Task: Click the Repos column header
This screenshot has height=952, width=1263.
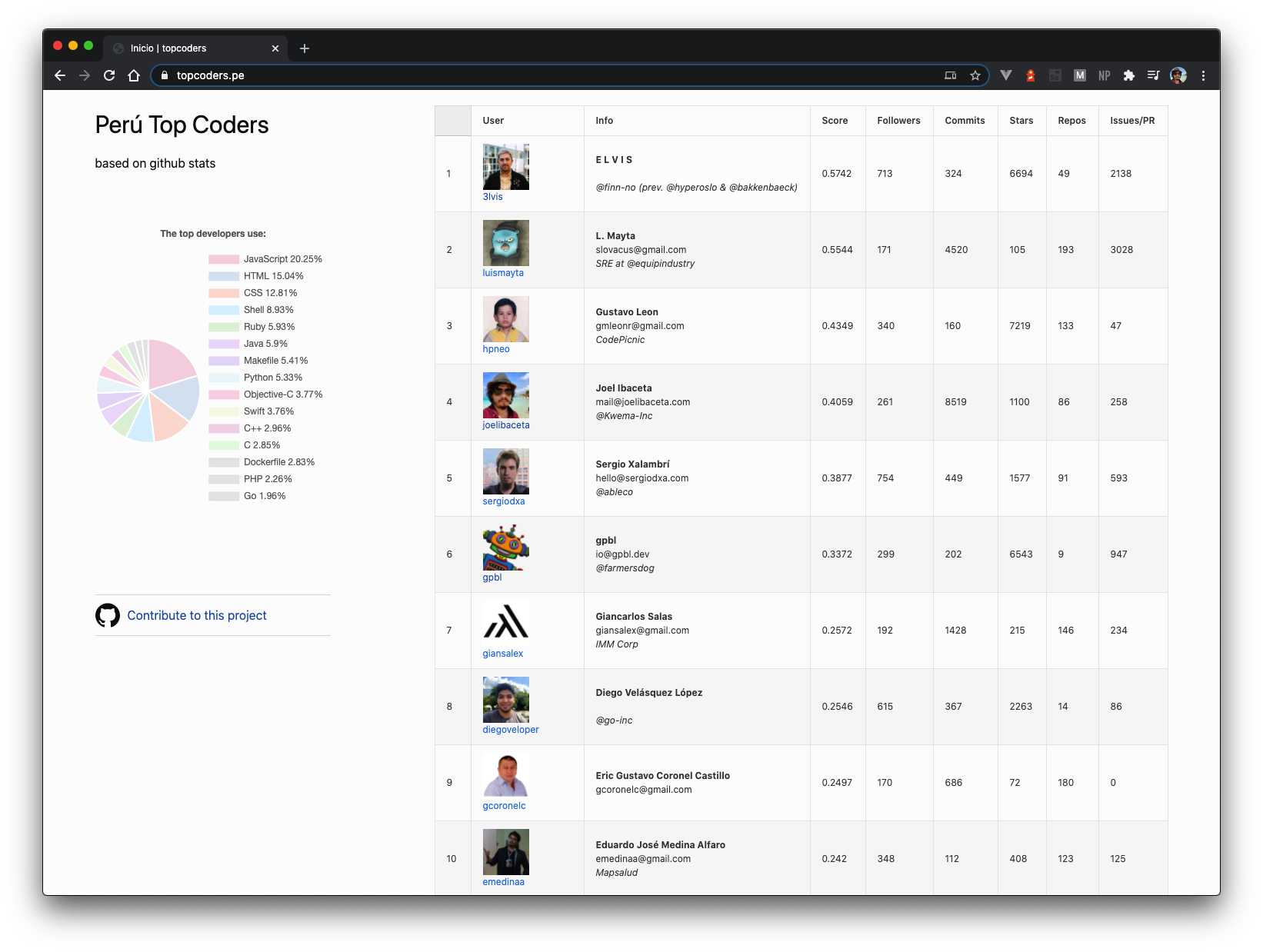Action: point(1071,121)
